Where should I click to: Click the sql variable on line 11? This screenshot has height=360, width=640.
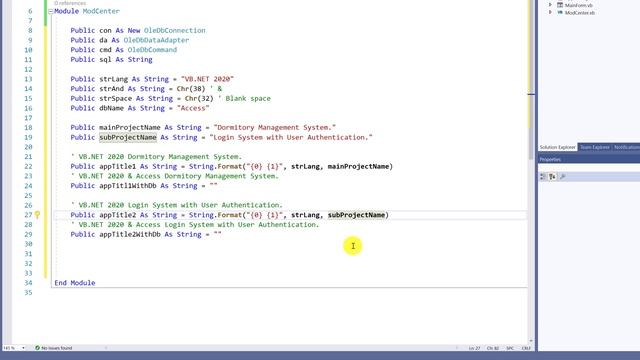point(105,60)
